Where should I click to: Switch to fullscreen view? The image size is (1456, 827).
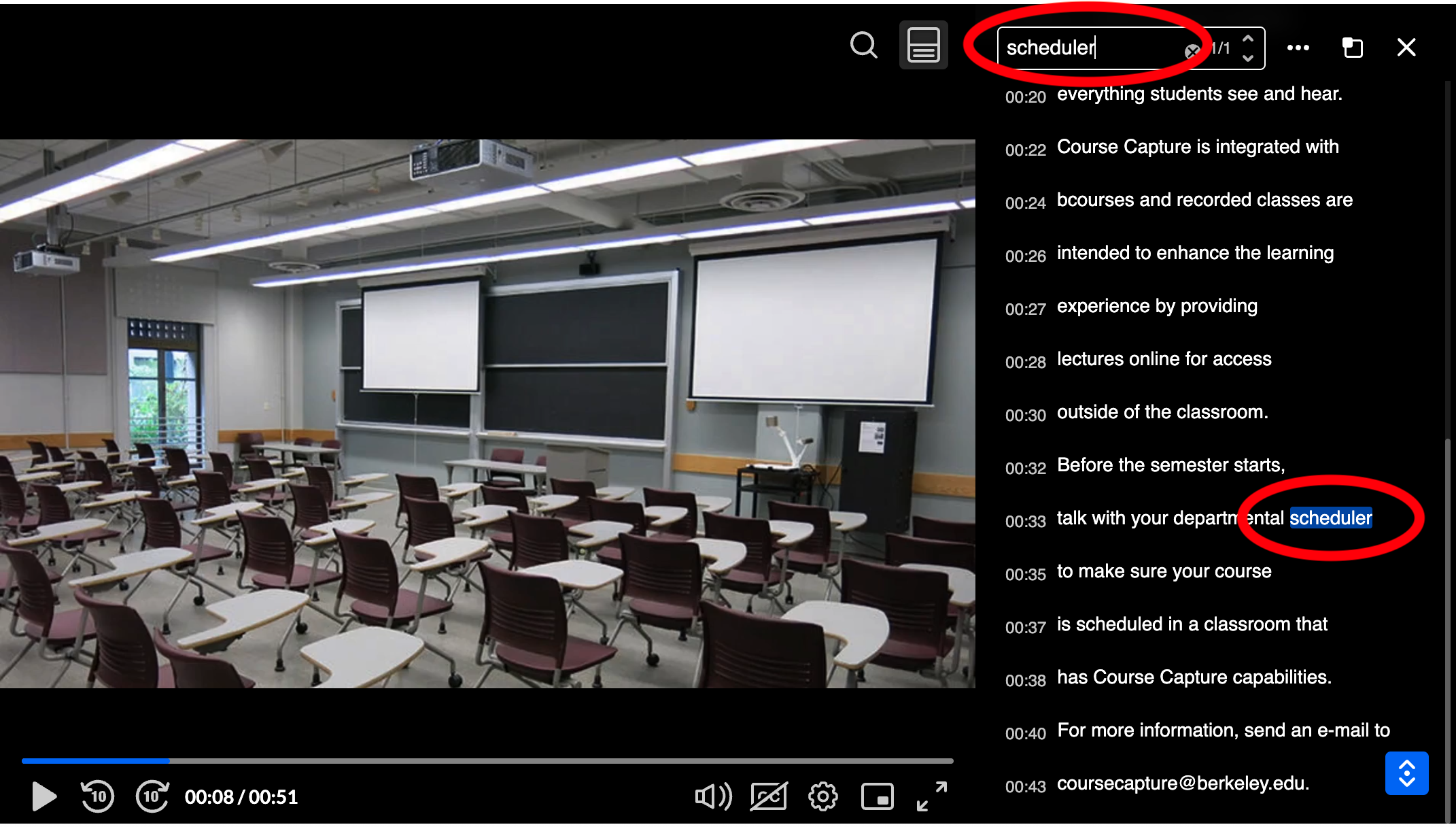click(x=932, y=796)
